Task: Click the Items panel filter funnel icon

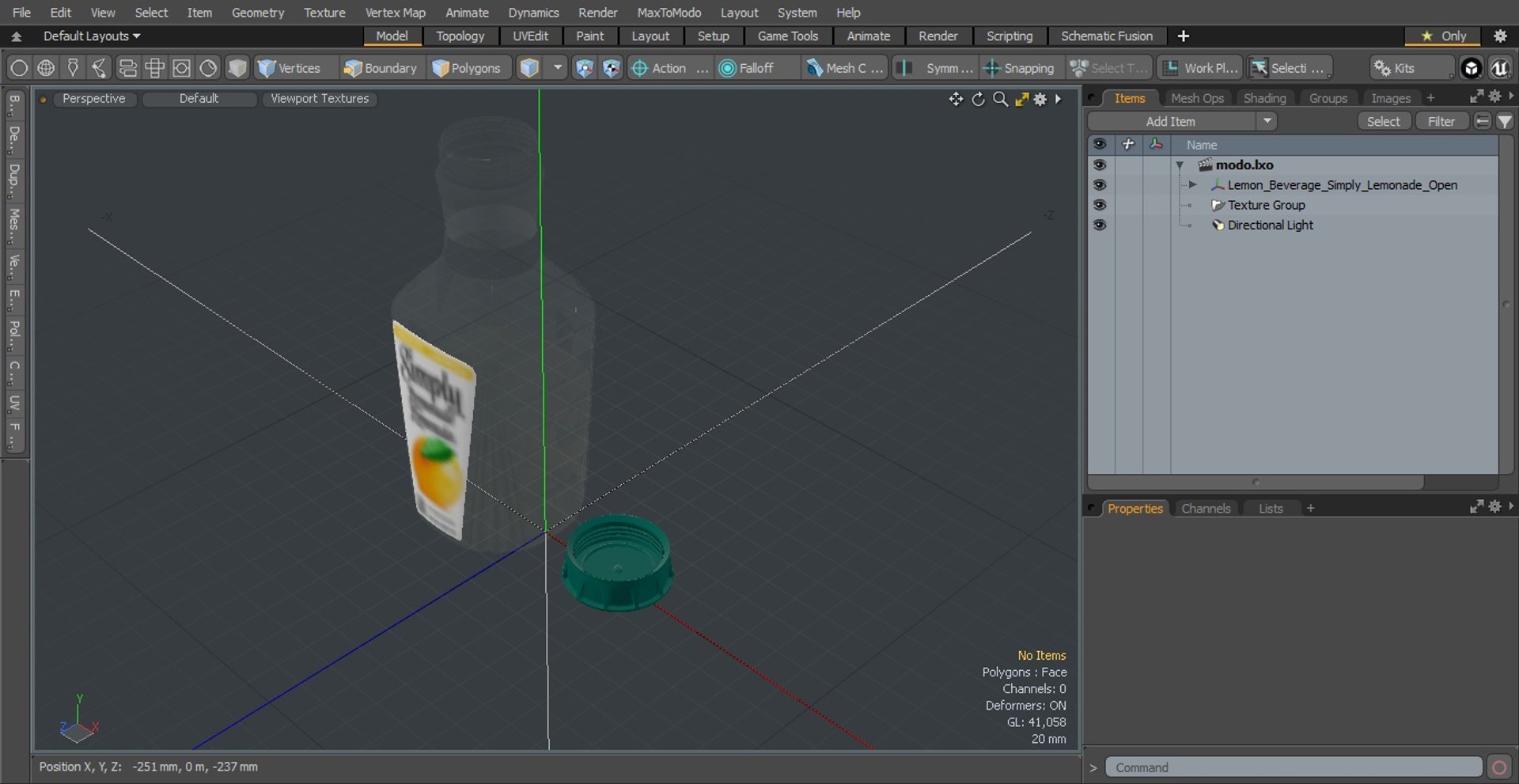Action: tap(1505, 121)
